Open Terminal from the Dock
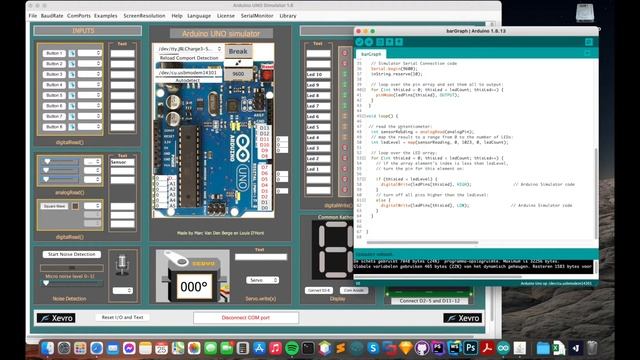 [x=308, y=348]
